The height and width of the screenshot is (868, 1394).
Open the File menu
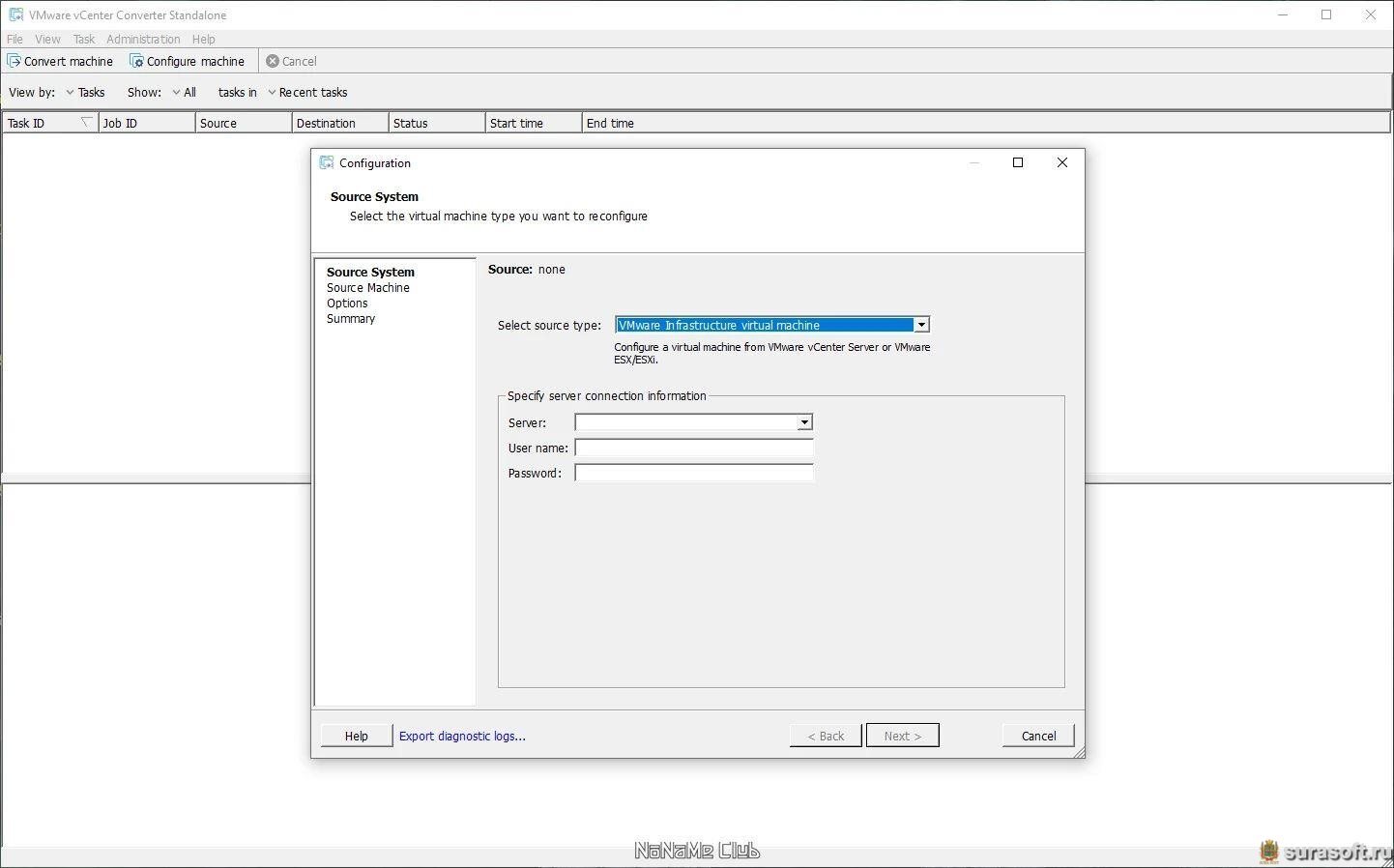[15, 39]
